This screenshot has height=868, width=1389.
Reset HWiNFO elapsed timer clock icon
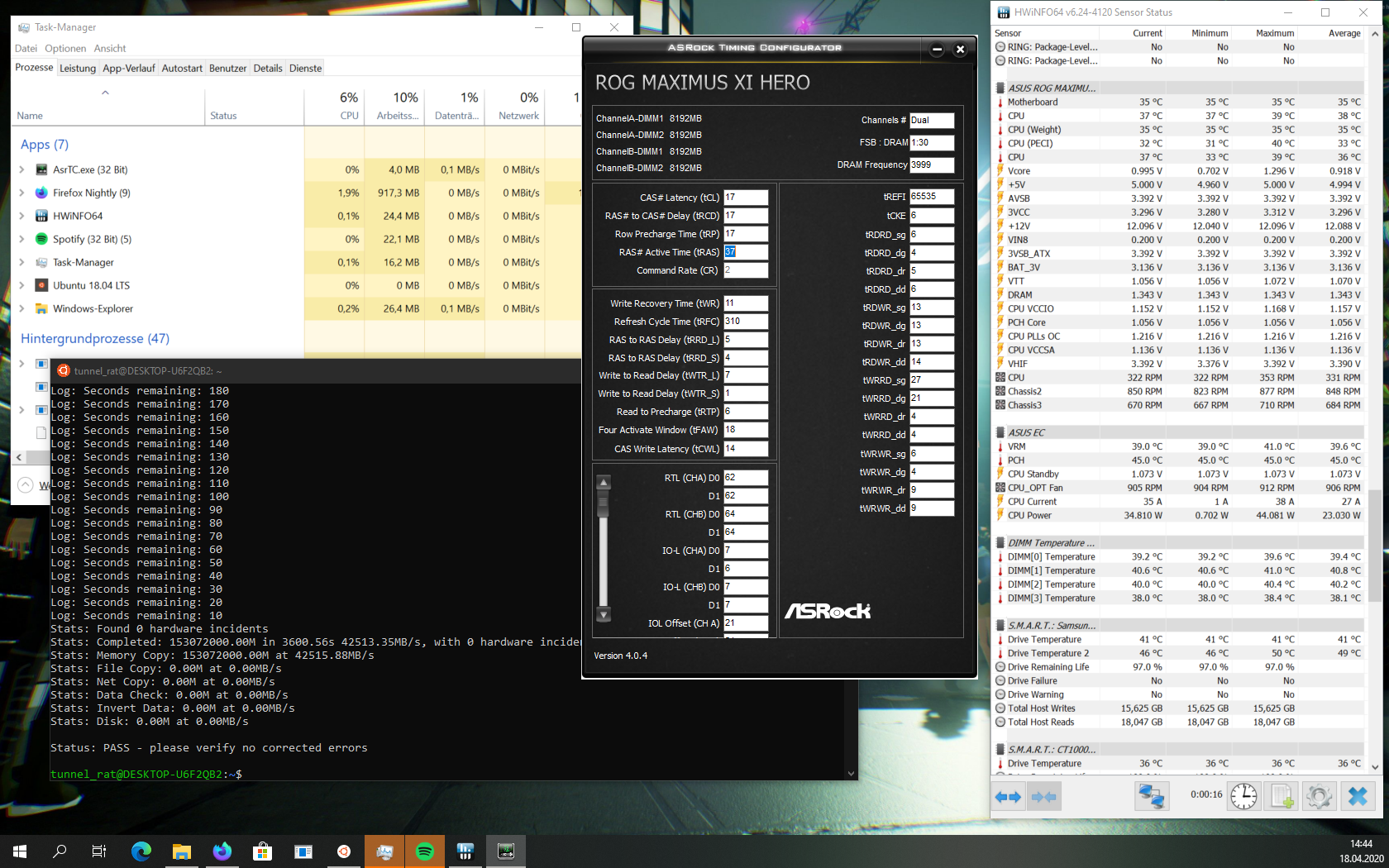tap(1243, 796)
